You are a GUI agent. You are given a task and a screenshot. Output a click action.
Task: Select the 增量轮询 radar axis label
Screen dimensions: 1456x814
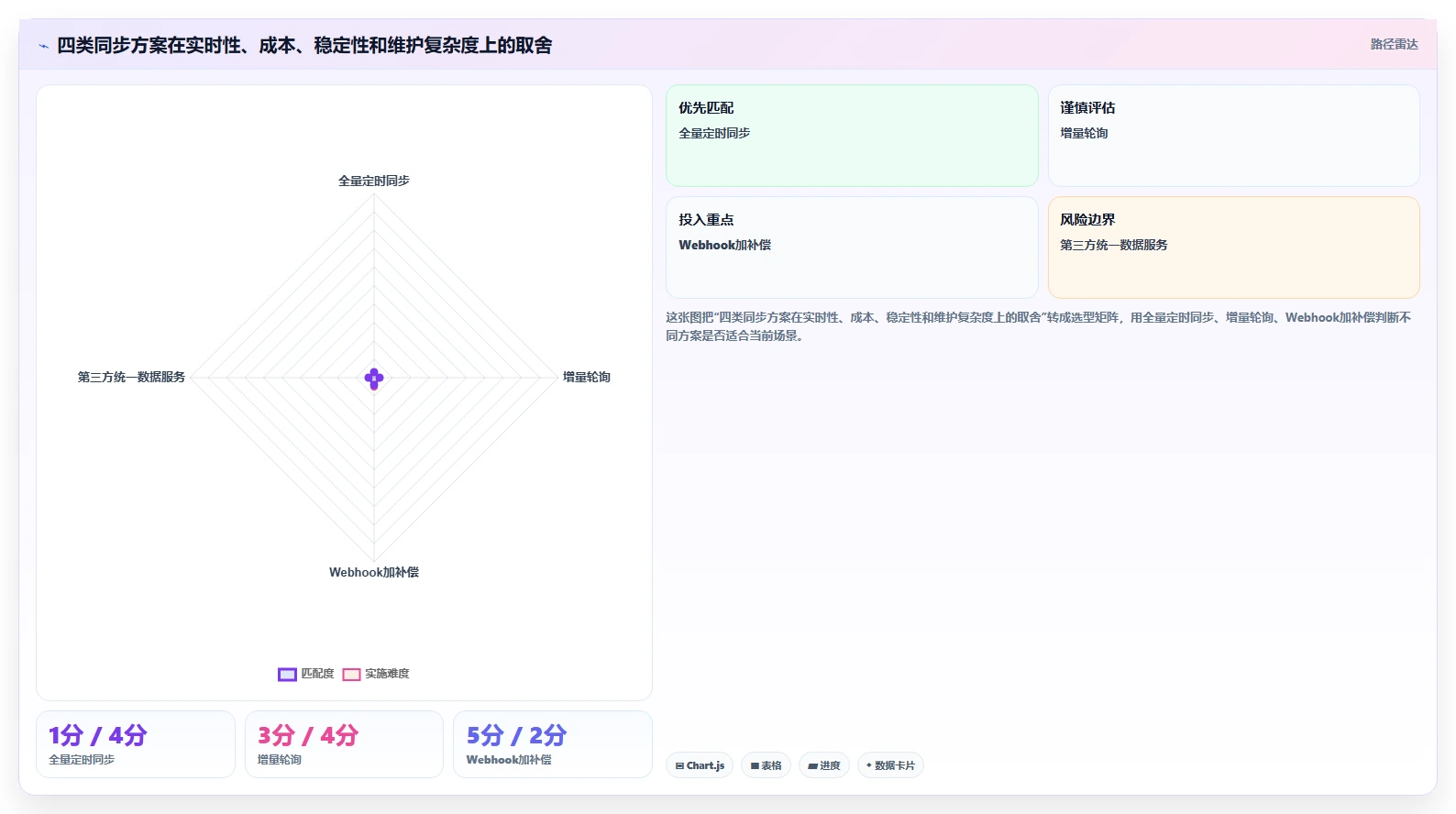coord(587,377)
